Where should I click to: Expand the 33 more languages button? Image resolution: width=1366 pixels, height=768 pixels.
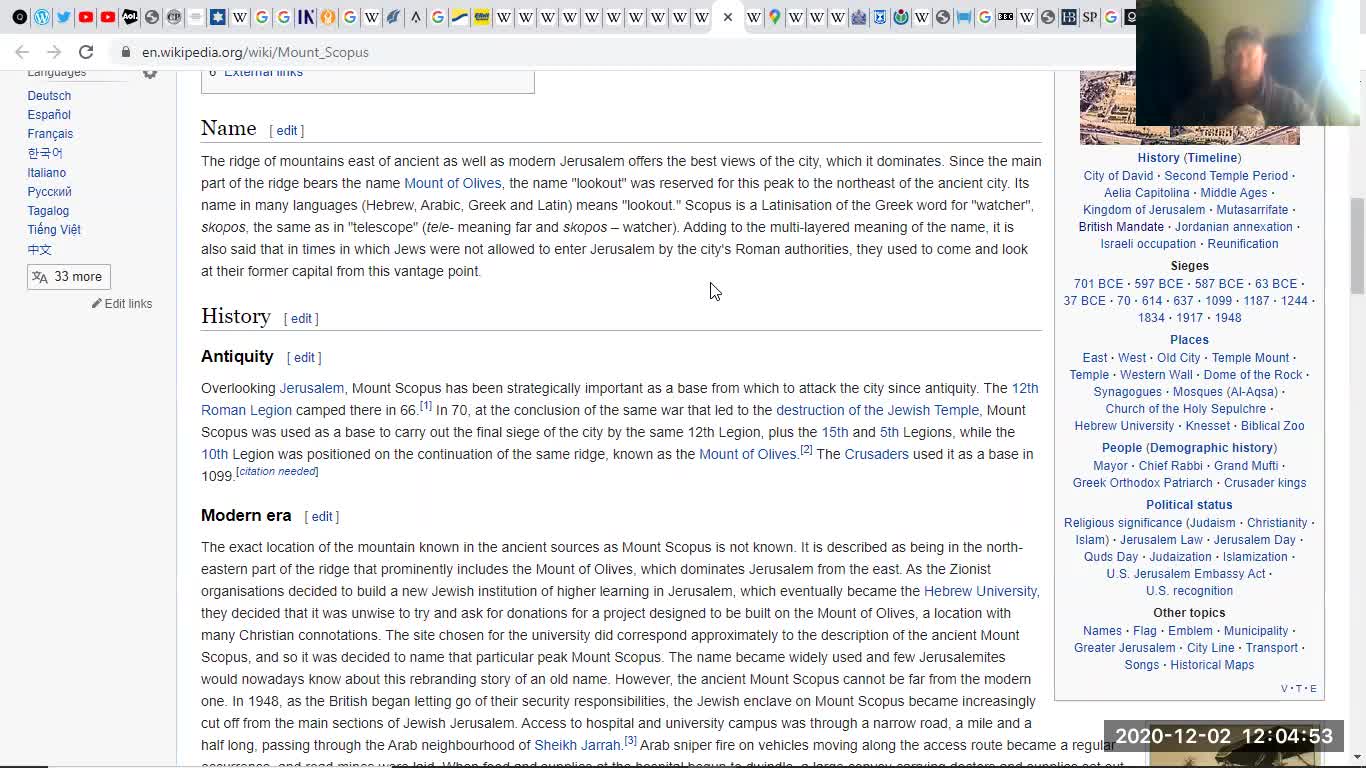coord(68,277)
